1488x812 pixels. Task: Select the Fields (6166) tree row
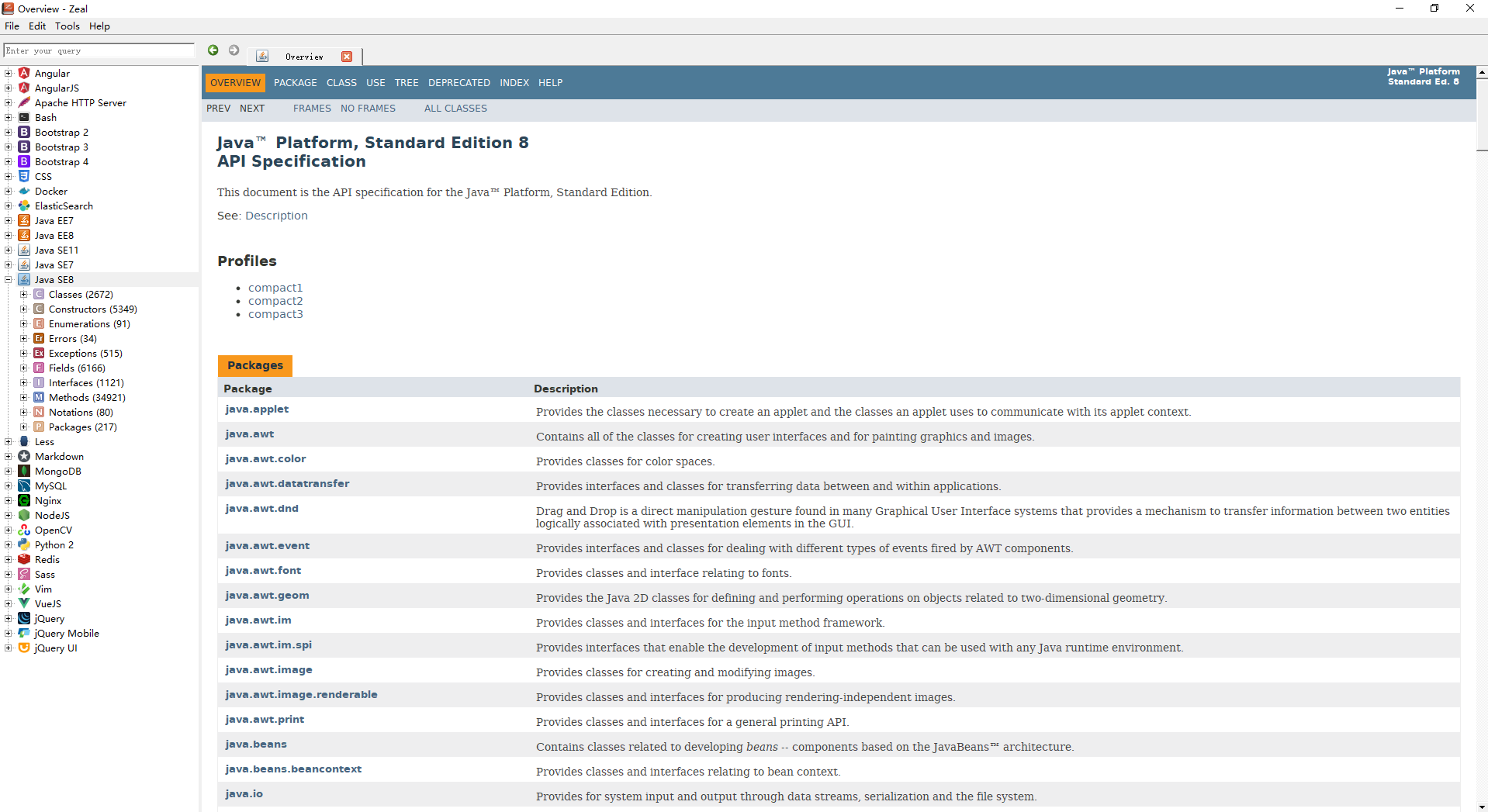pos(77,368)
